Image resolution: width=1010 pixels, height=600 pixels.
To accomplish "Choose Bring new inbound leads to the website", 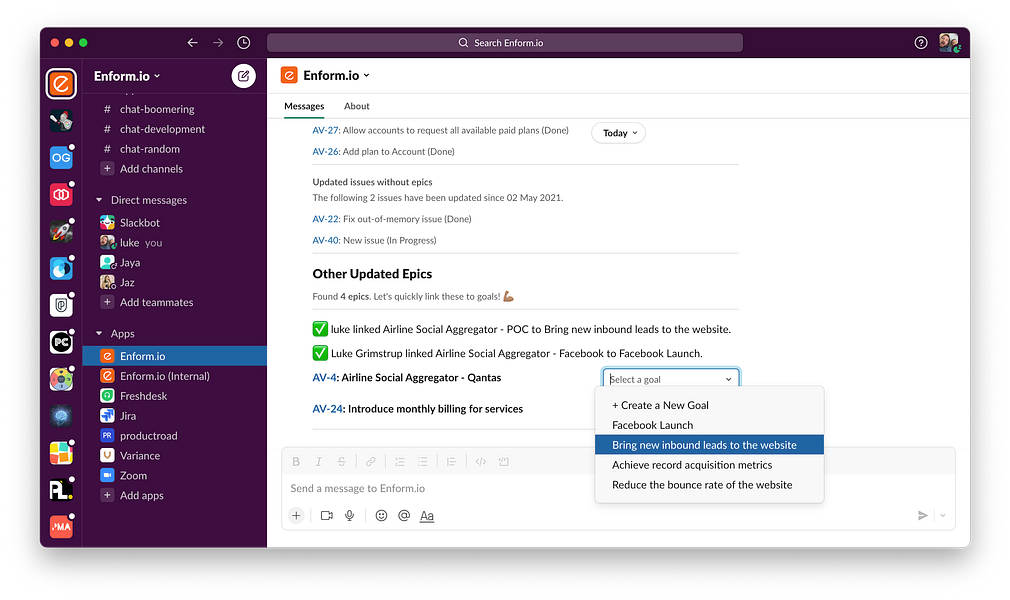I will (x=709, y=445).
